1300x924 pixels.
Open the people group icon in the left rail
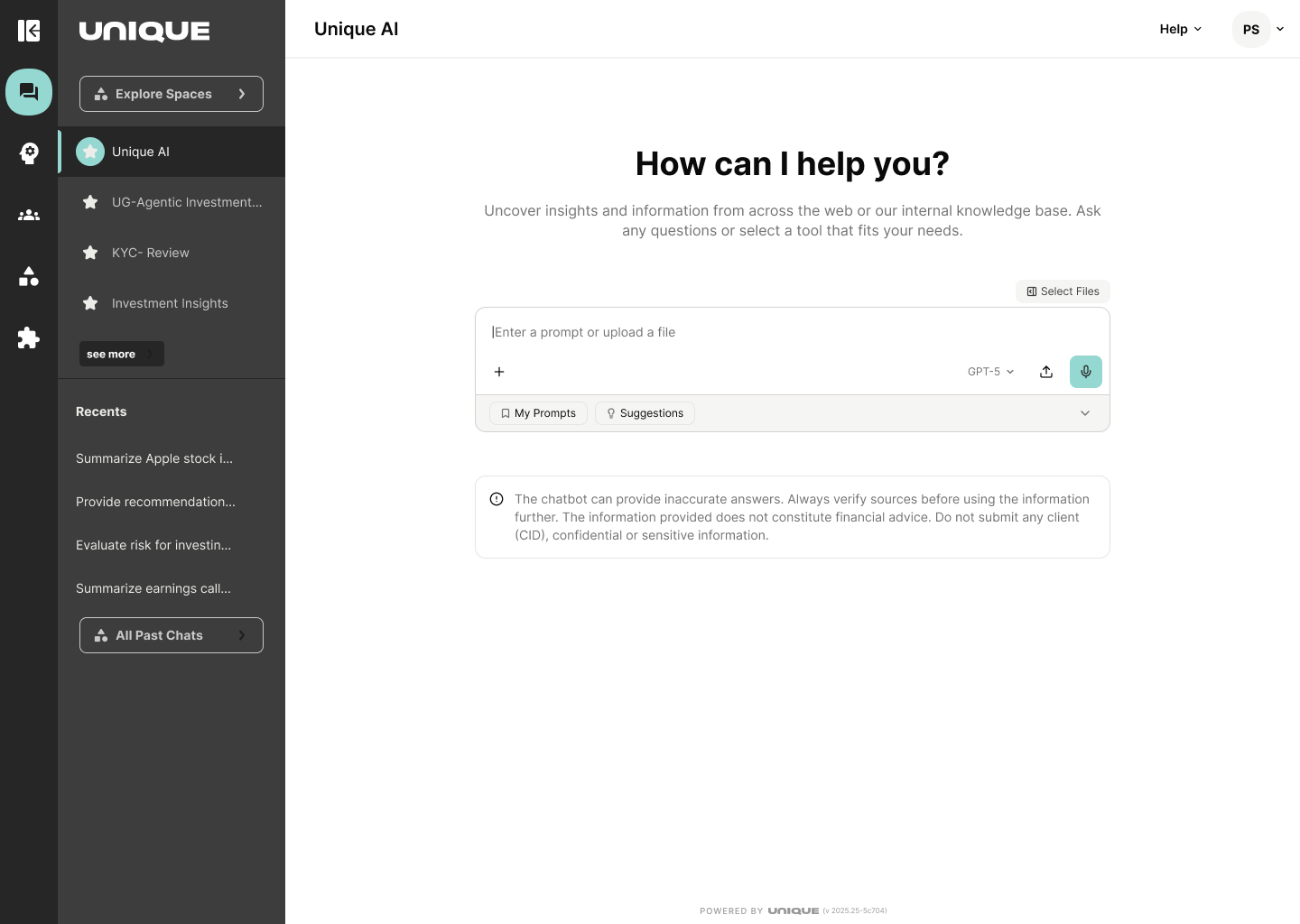[x=29, y=215]
